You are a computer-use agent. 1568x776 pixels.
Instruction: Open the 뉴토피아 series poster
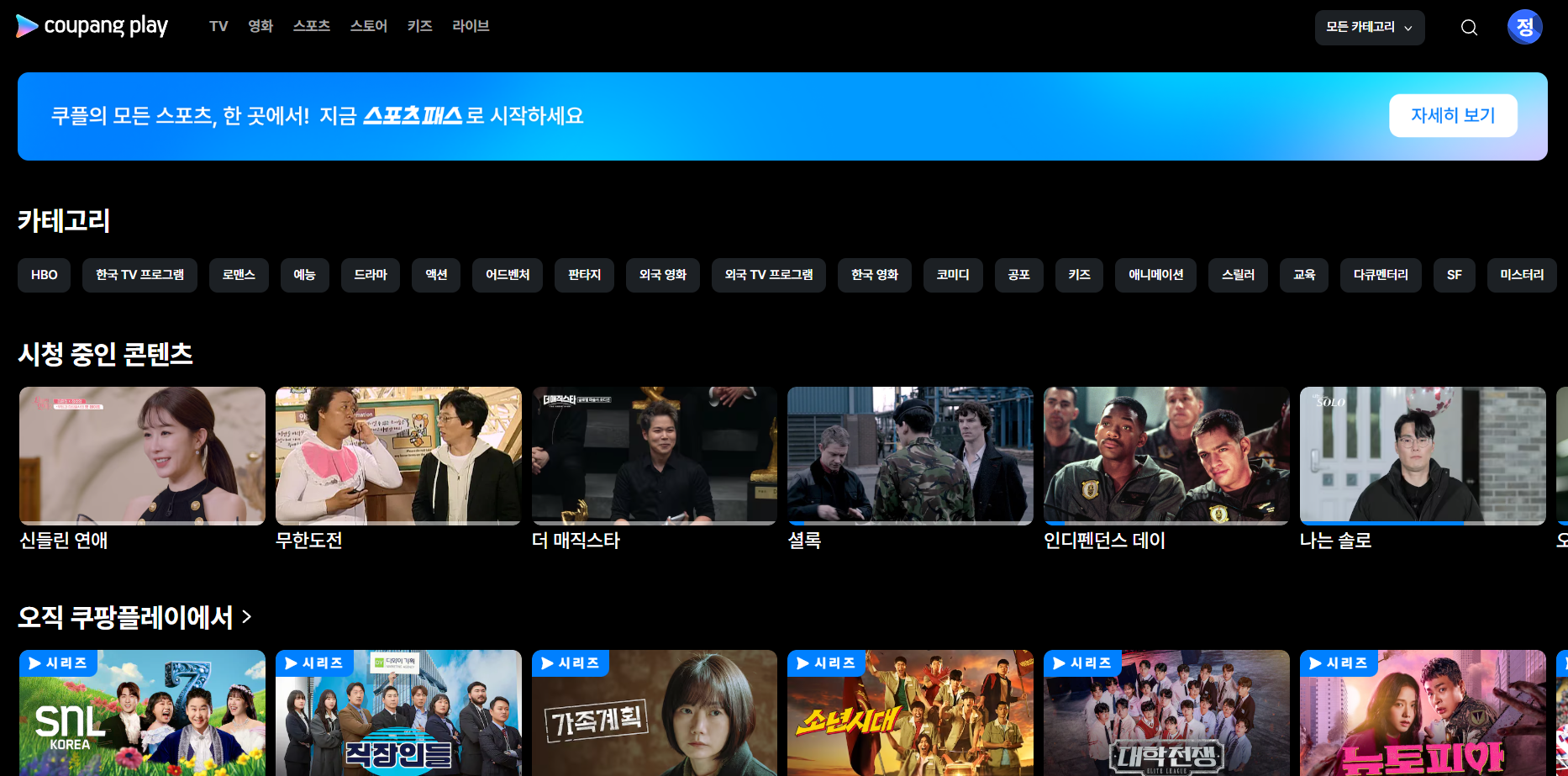pyautogui.click(x=1423, y=713)
